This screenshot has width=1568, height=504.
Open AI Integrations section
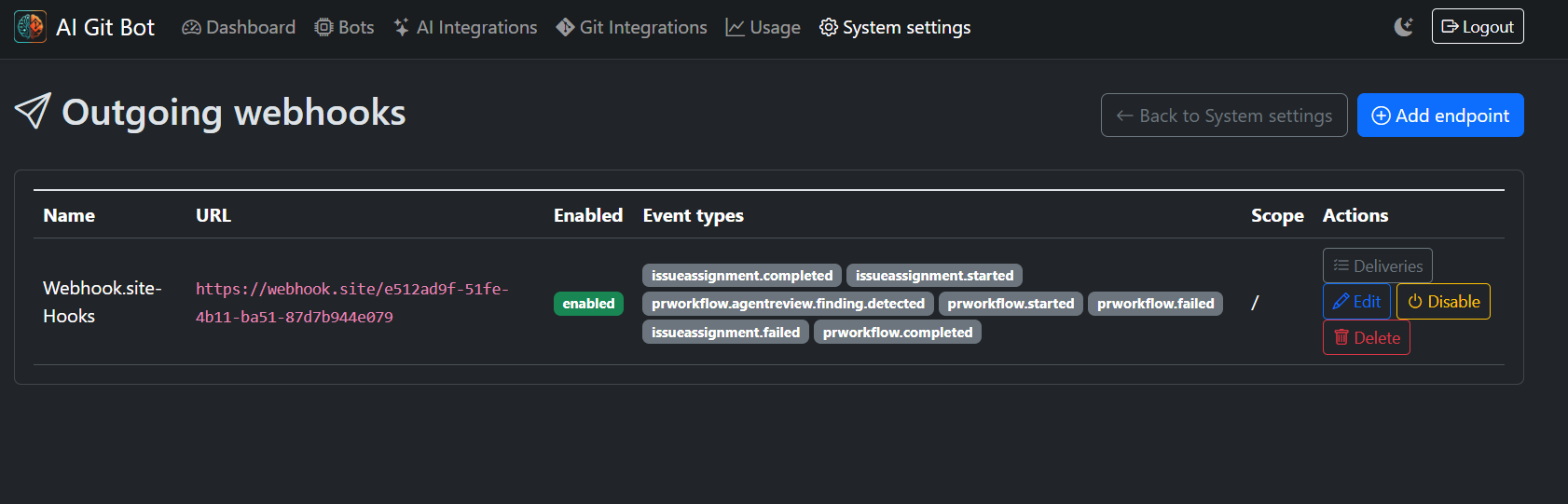[x=465, y=28]
